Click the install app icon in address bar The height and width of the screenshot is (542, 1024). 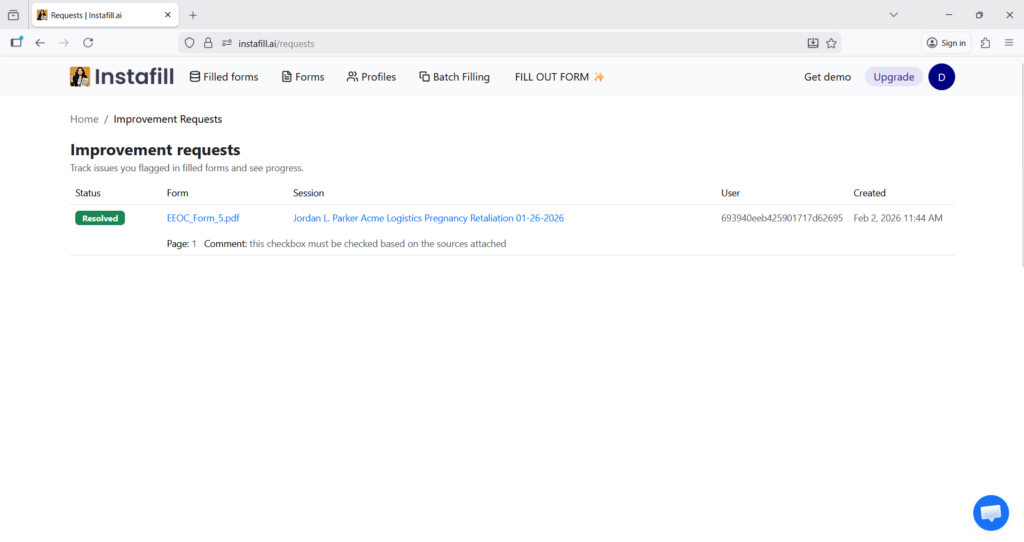[x=813, y=43]
